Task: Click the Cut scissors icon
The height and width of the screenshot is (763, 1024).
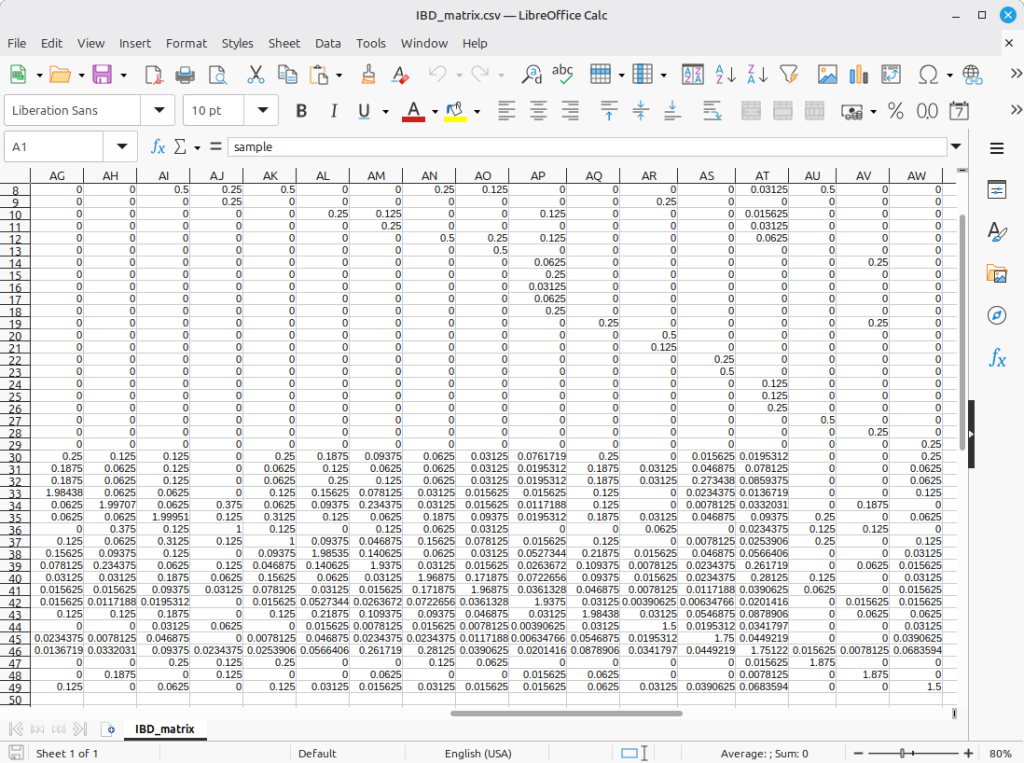Action: pos(255,75)
